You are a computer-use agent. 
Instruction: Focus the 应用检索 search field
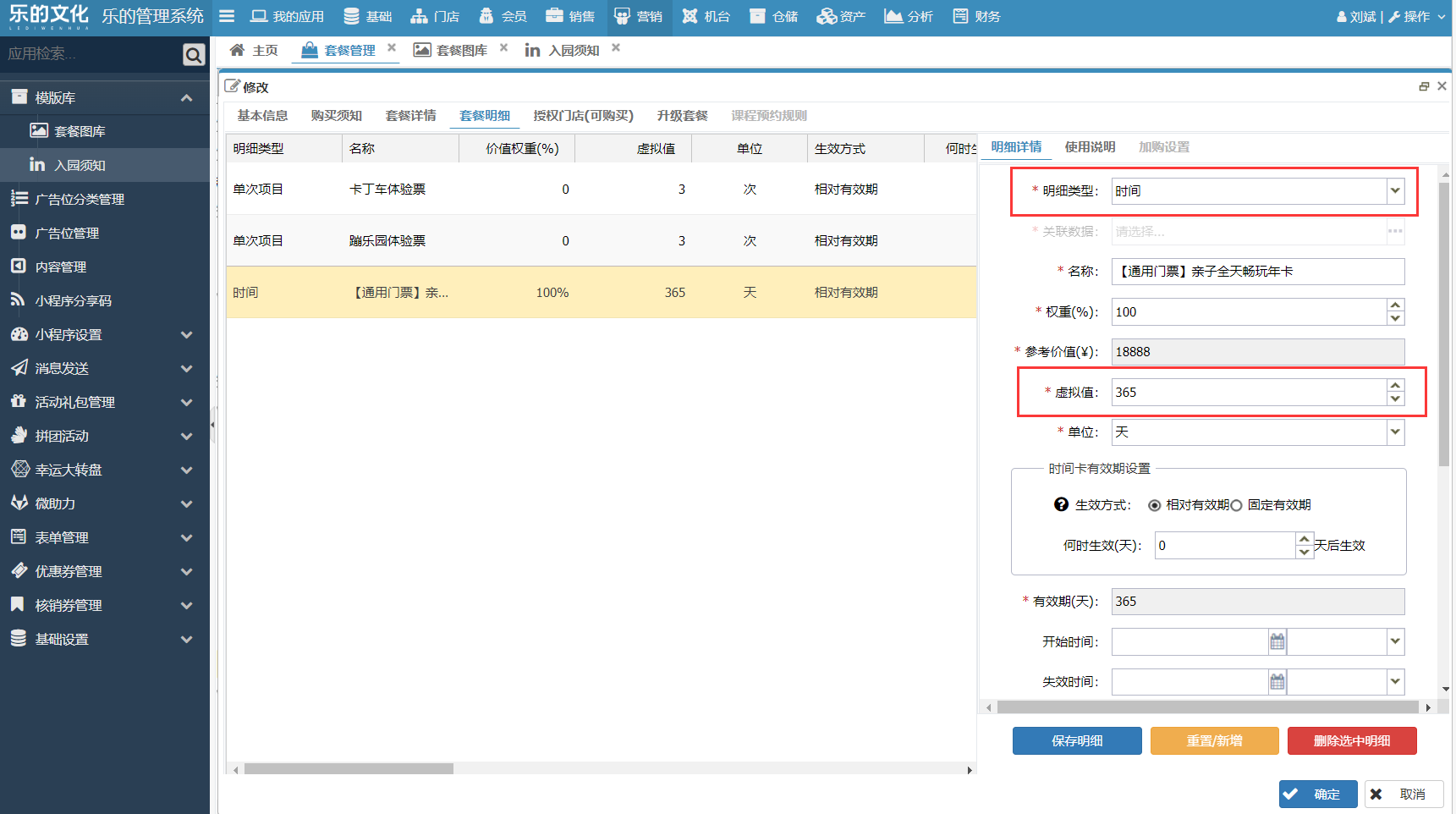(91, 54)
